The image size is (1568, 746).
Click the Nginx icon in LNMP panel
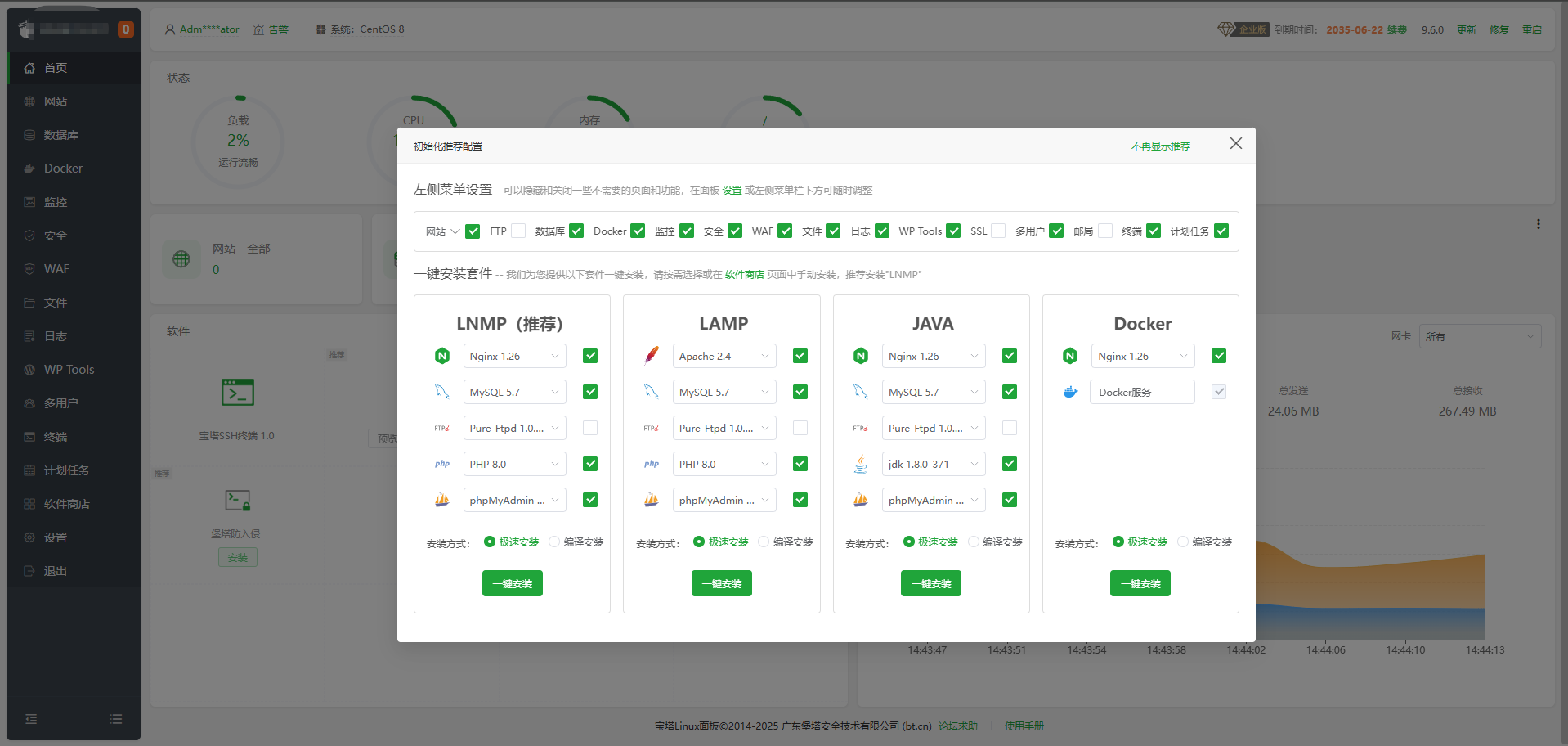[x=442, y=356]
